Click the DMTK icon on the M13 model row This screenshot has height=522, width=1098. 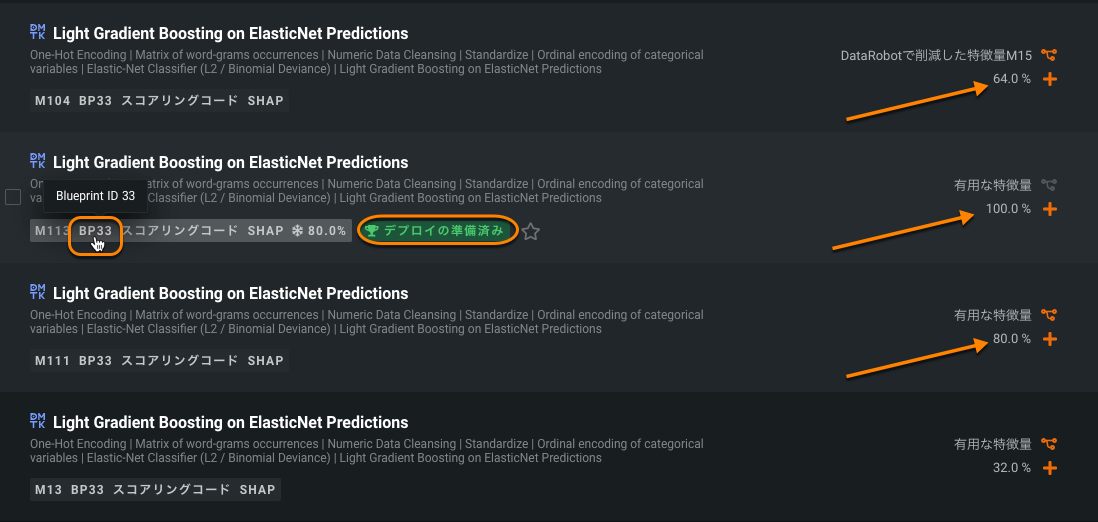[x=38, y=421]
